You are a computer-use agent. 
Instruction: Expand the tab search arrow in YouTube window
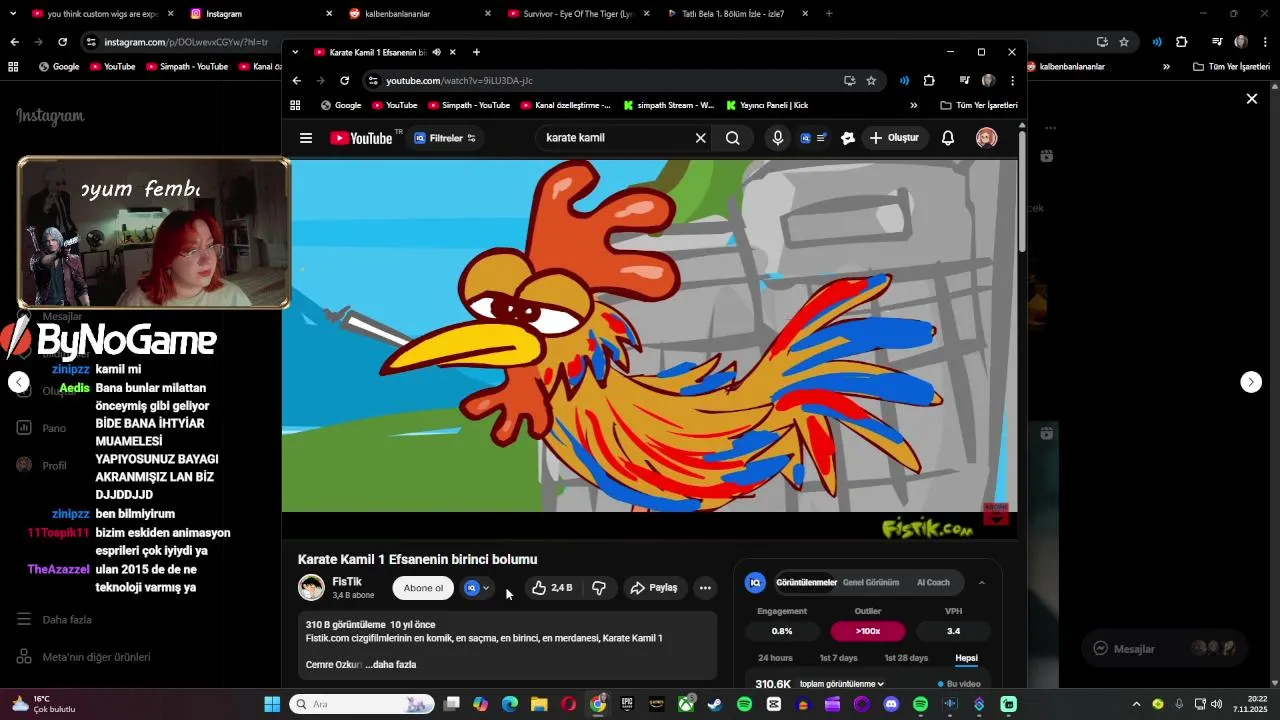(x=295, y=52)
